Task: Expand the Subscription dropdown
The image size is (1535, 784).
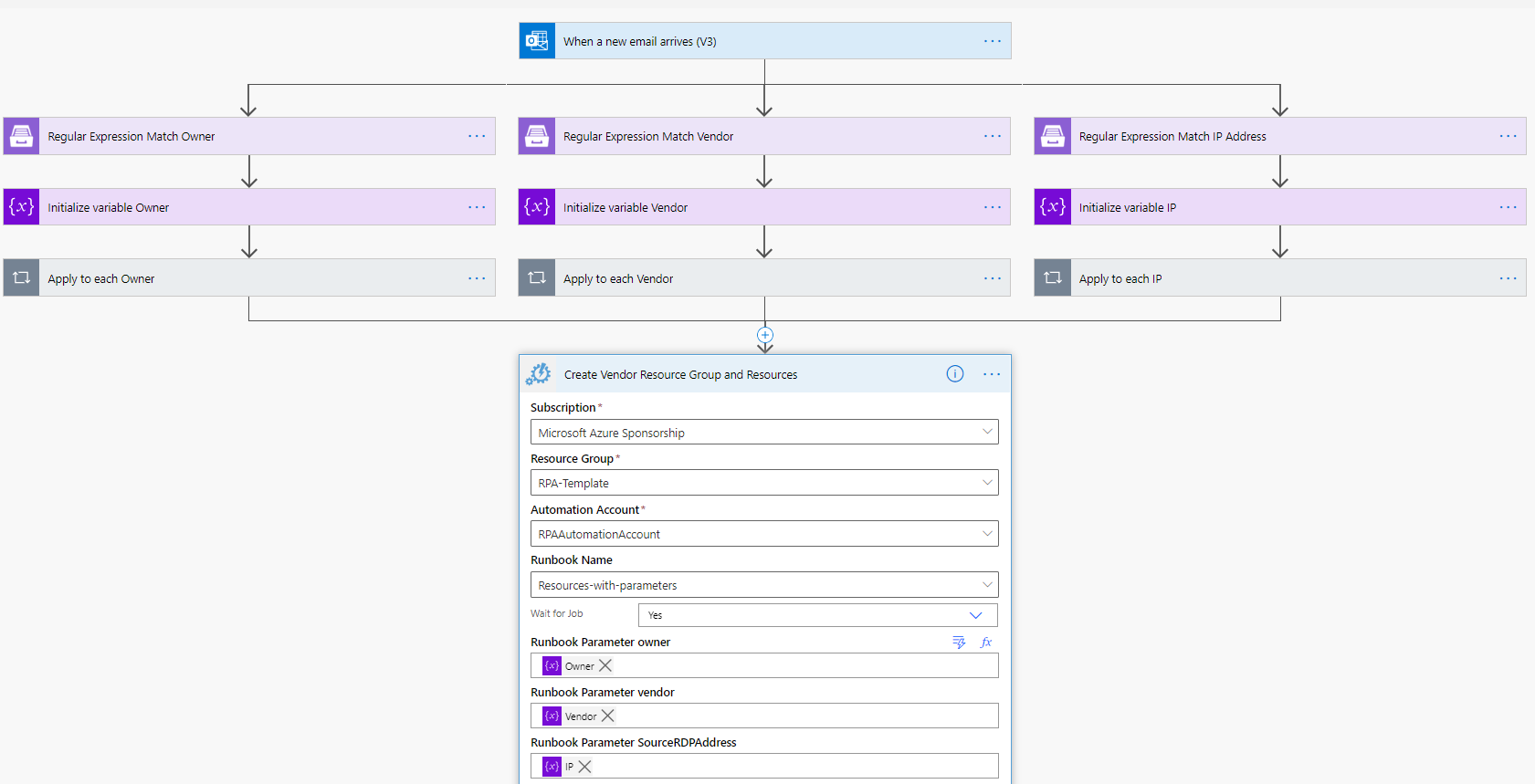Action: click(x=987, y=433)
